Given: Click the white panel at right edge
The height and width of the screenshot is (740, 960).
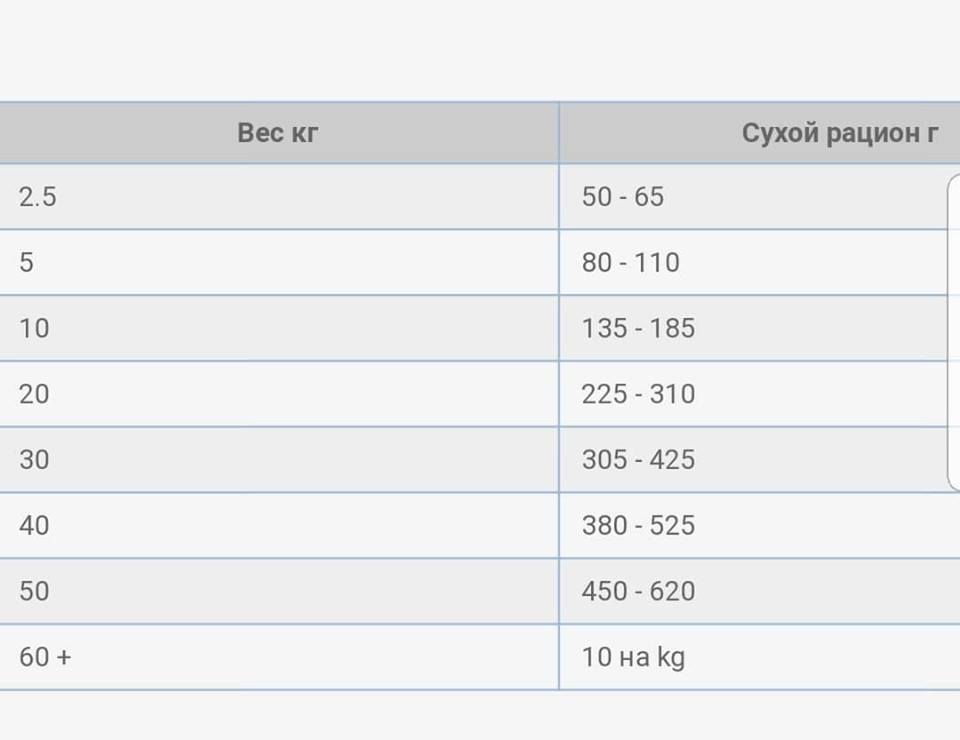Looking at the screenshot, I should [954, 332].
